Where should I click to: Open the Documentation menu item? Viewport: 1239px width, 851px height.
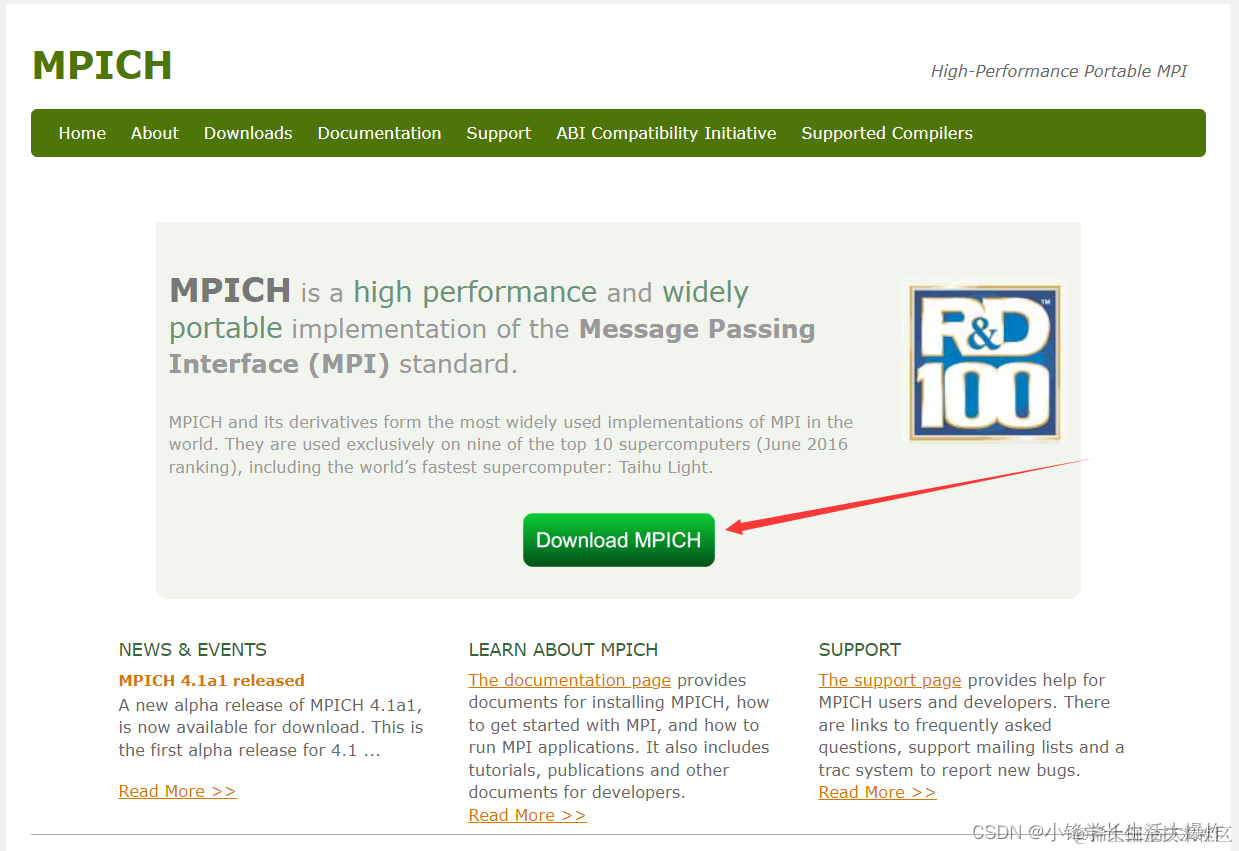(x=379, y=133)
